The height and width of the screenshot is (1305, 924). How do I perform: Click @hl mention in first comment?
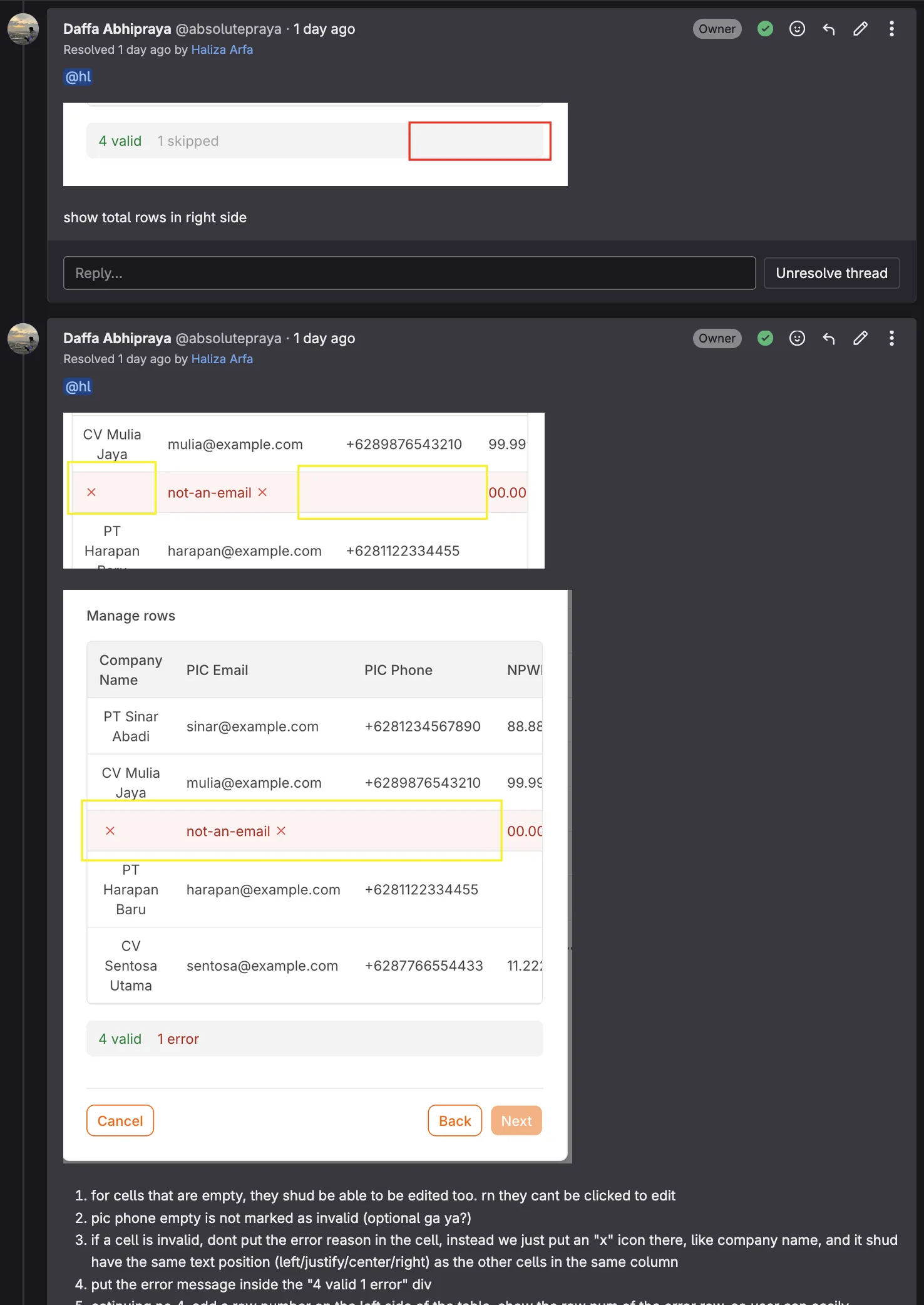point(78,77)
